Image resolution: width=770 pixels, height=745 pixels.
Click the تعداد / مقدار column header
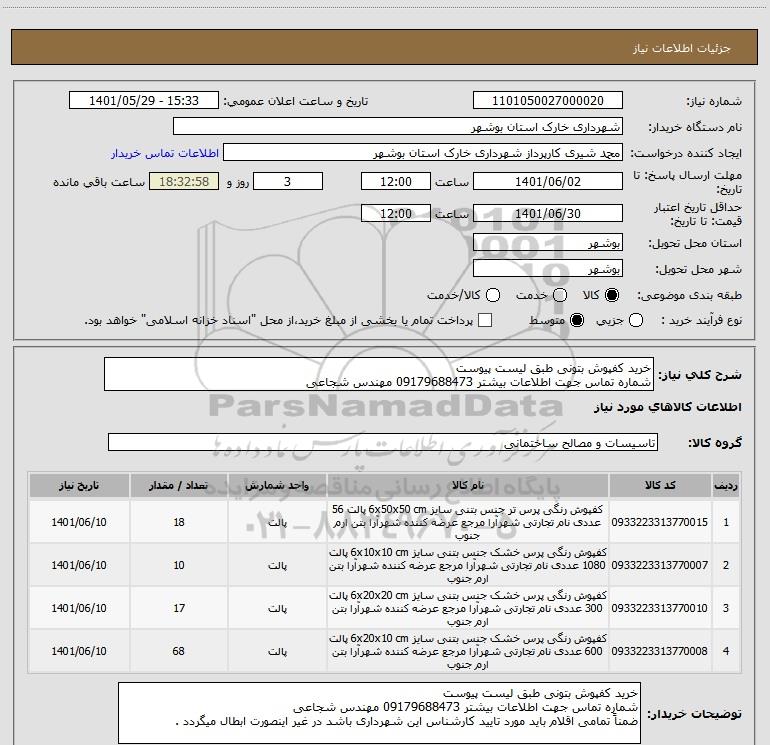(179, 486)
